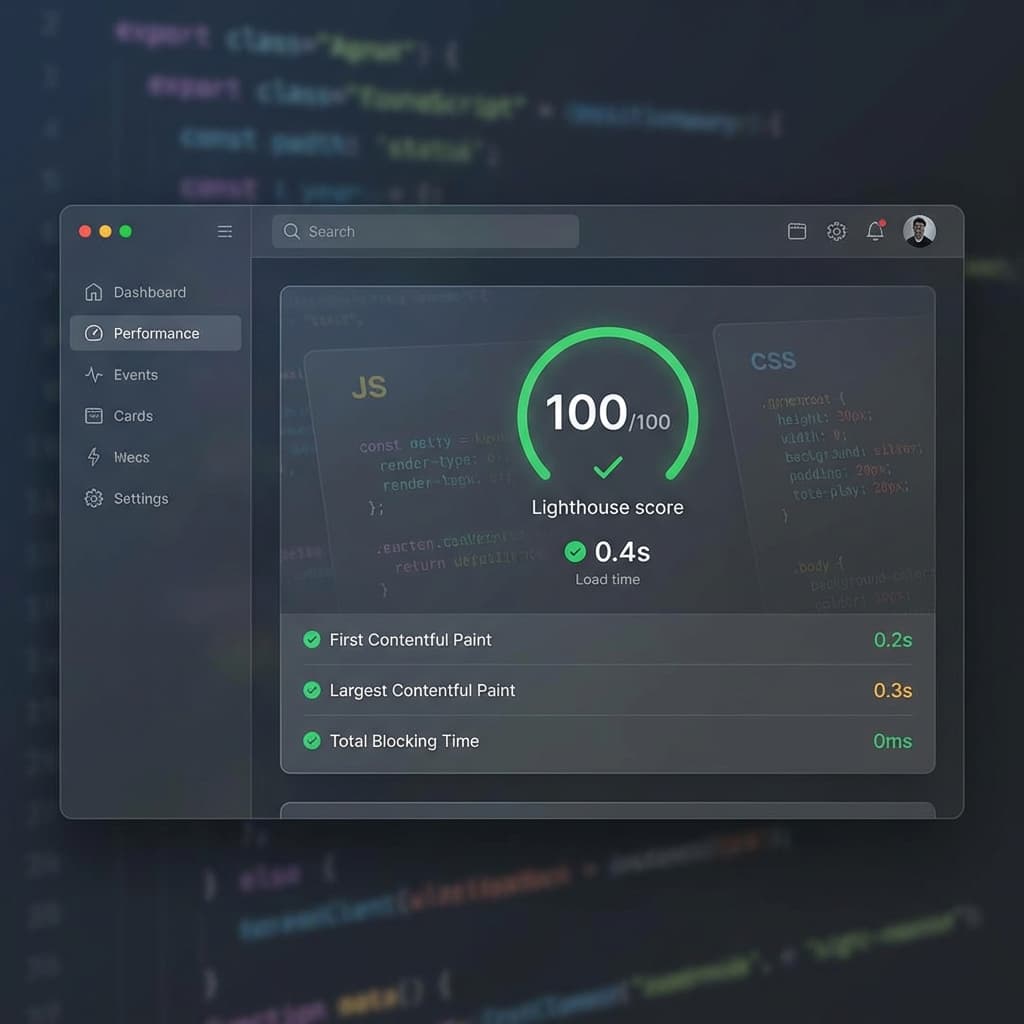Select the Dashboard home icon
The image size is (1024, 1024).
[93, 292]
